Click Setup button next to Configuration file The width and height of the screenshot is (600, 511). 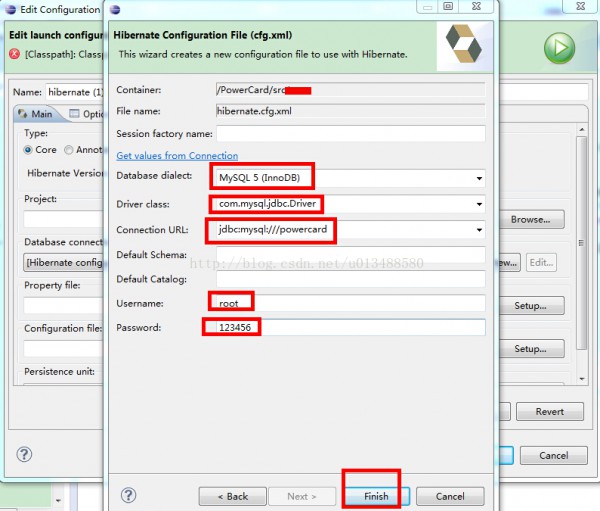point(530,349)
